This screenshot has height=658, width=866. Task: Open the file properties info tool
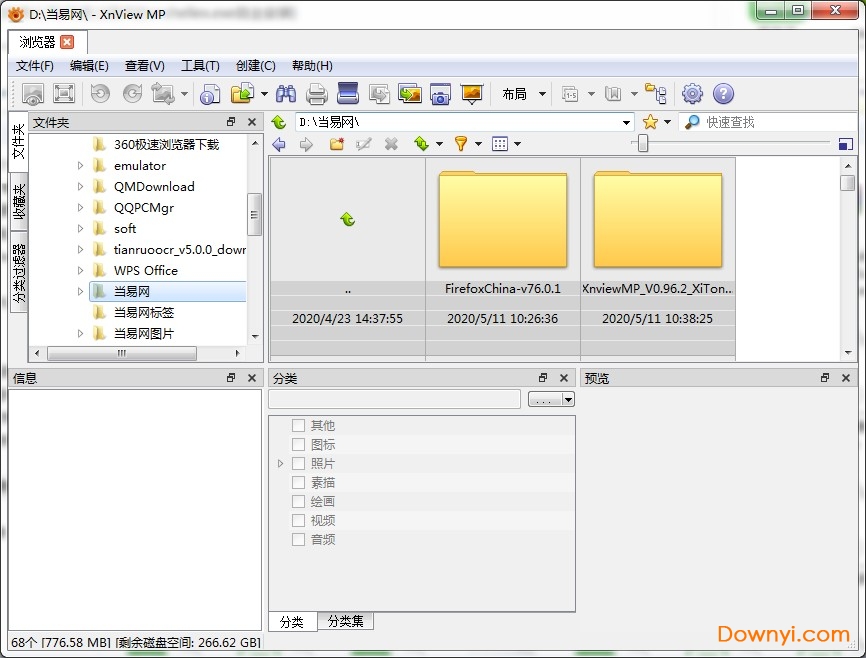tap(209, 93)
